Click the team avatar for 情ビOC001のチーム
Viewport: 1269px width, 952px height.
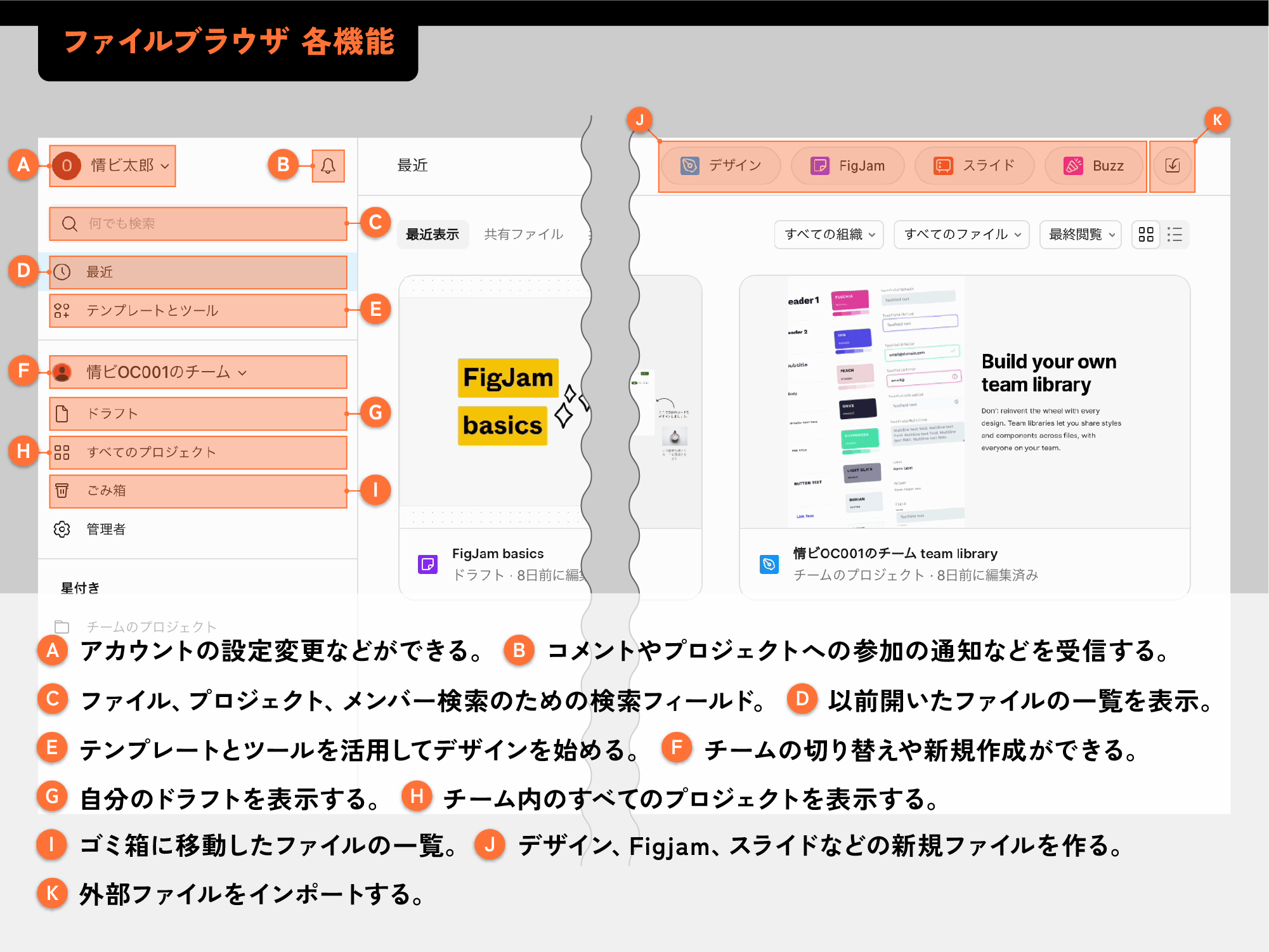pos(62,372)
